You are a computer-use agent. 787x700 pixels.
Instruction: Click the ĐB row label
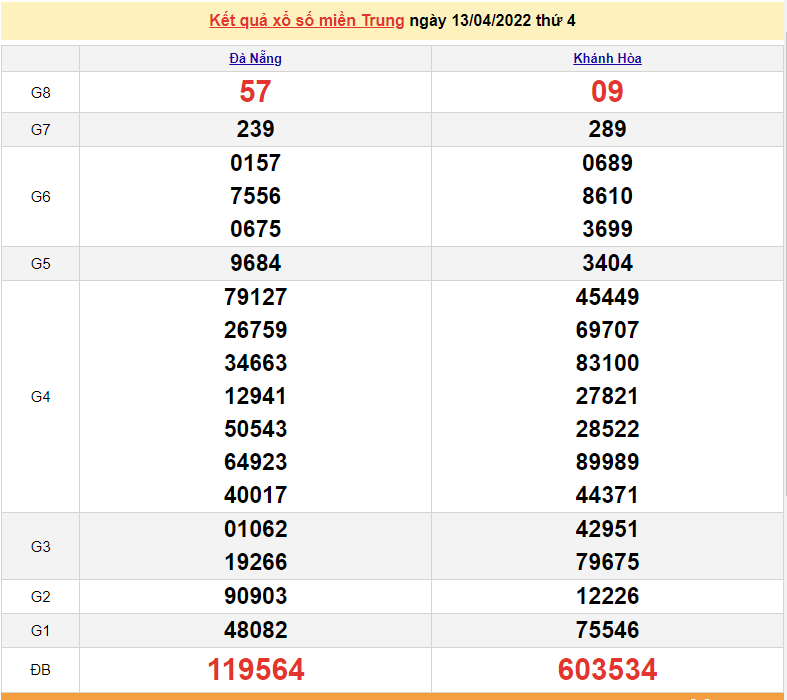click(x=40, y=669)
